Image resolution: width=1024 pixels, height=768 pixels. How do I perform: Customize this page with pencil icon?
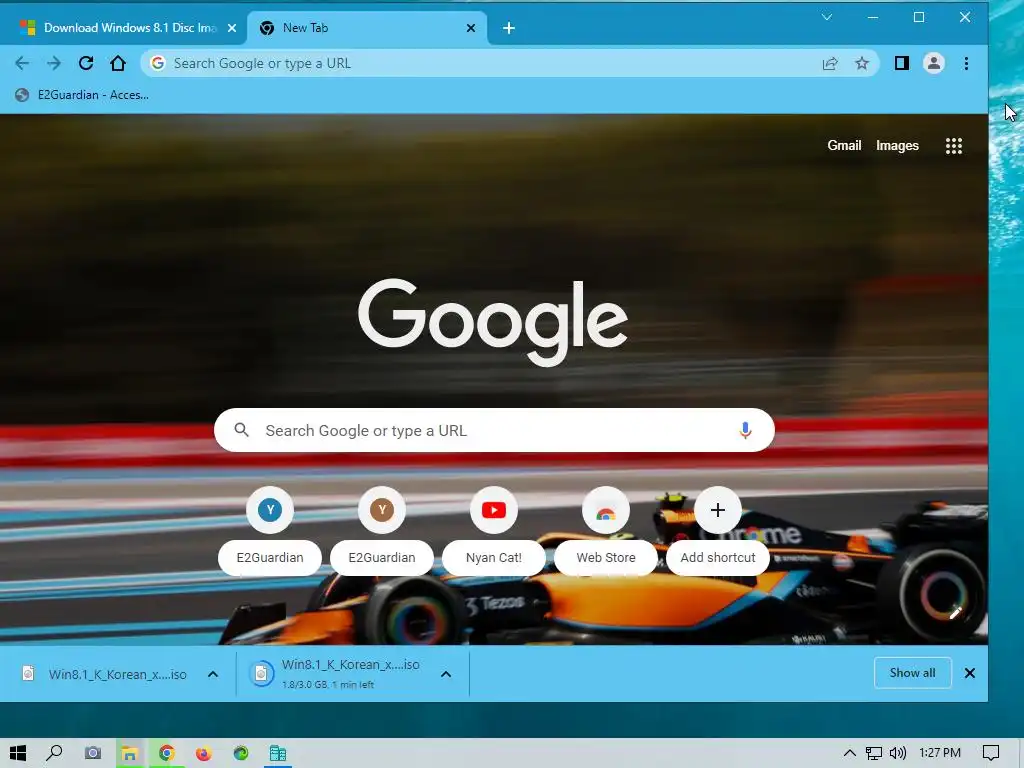point(955,613)
